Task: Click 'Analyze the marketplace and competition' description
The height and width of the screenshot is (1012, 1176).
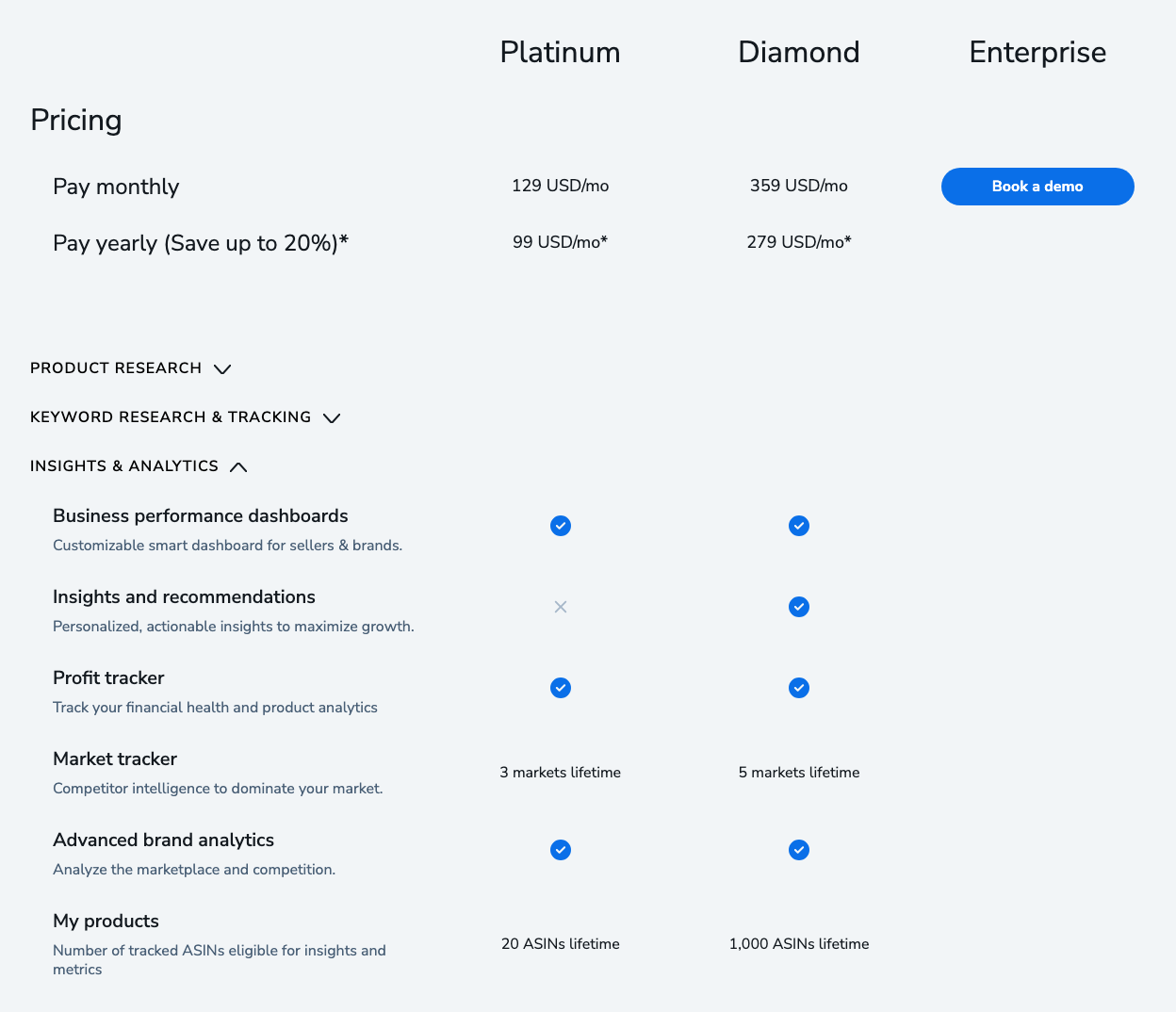Action: [194, 870]
